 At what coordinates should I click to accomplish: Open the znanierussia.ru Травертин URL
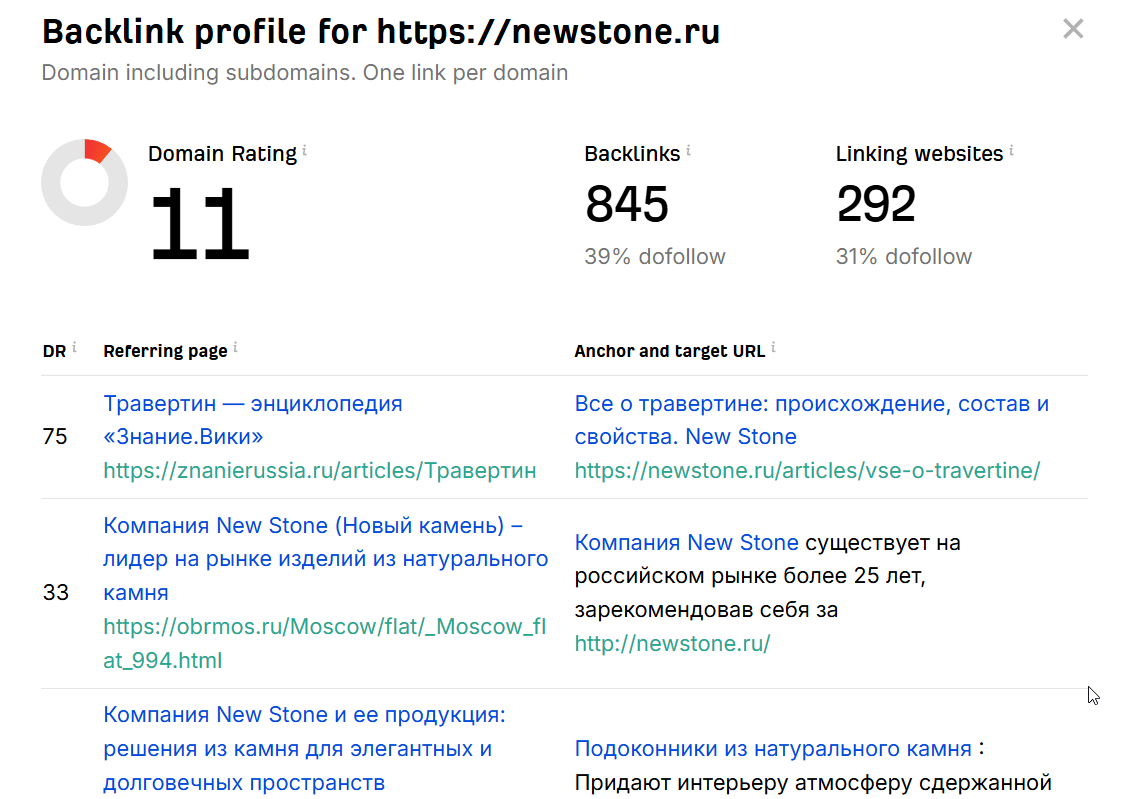(319, 470)
